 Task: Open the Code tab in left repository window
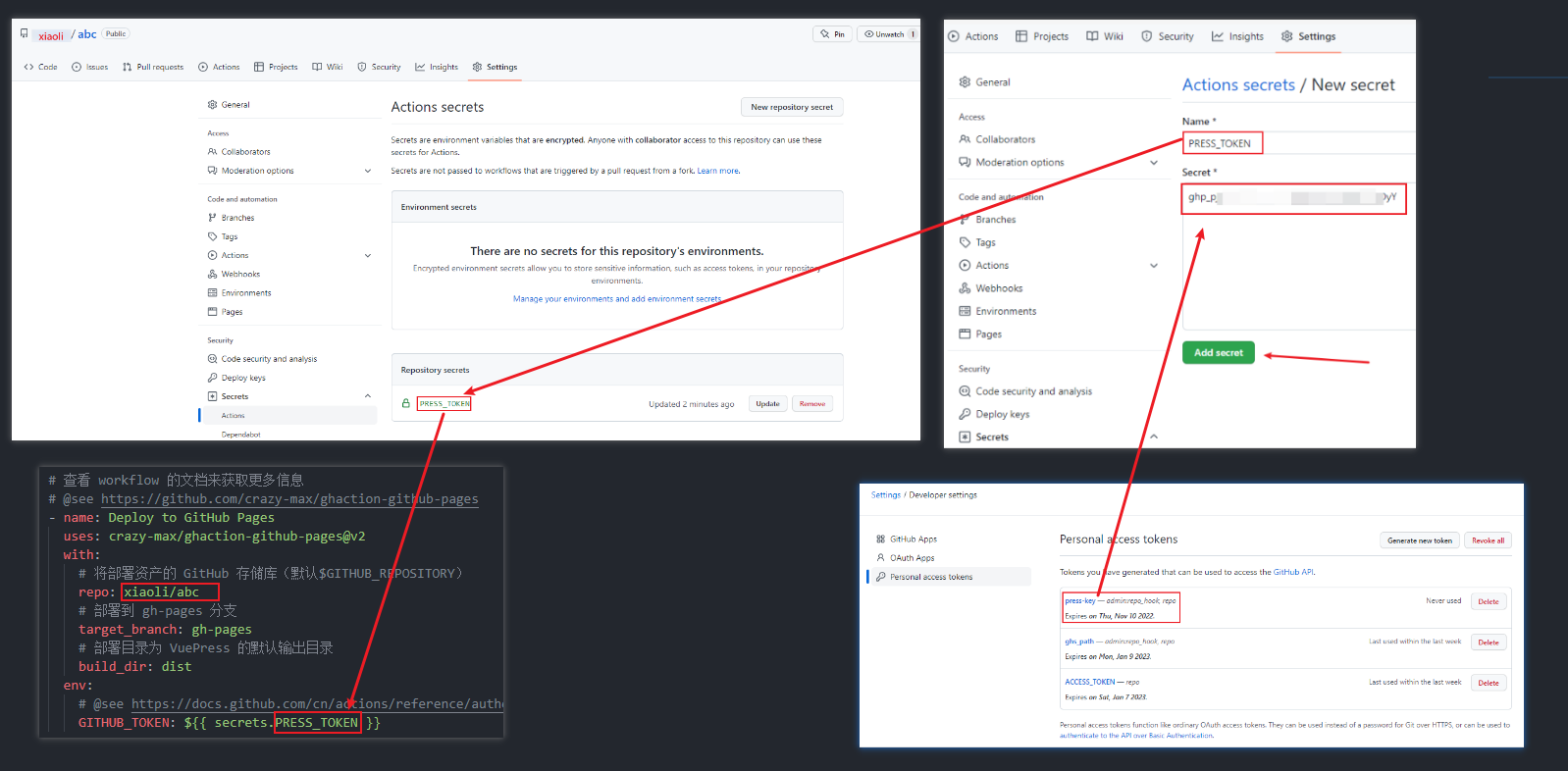(x=40, y=67)
